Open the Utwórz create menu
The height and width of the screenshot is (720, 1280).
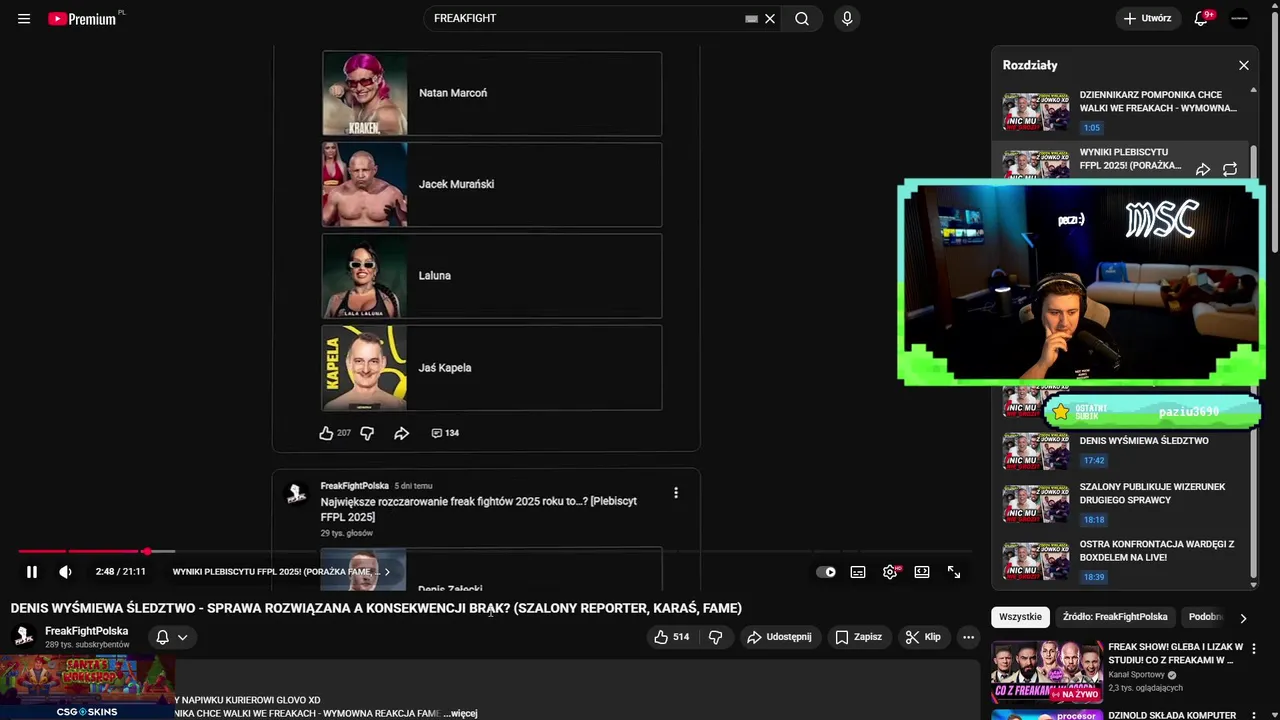pos(1148,18)
